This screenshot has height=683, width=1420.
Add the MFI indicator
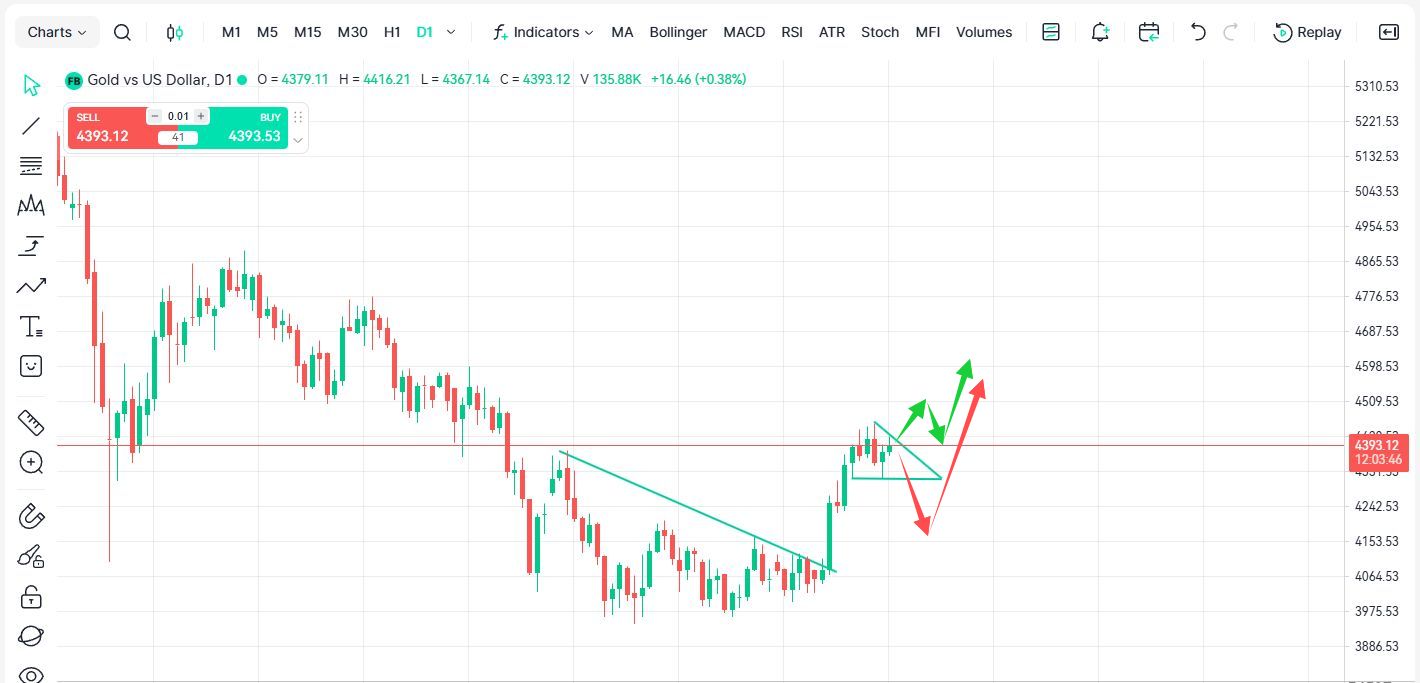pyautogui.click(x=928, y=32)
